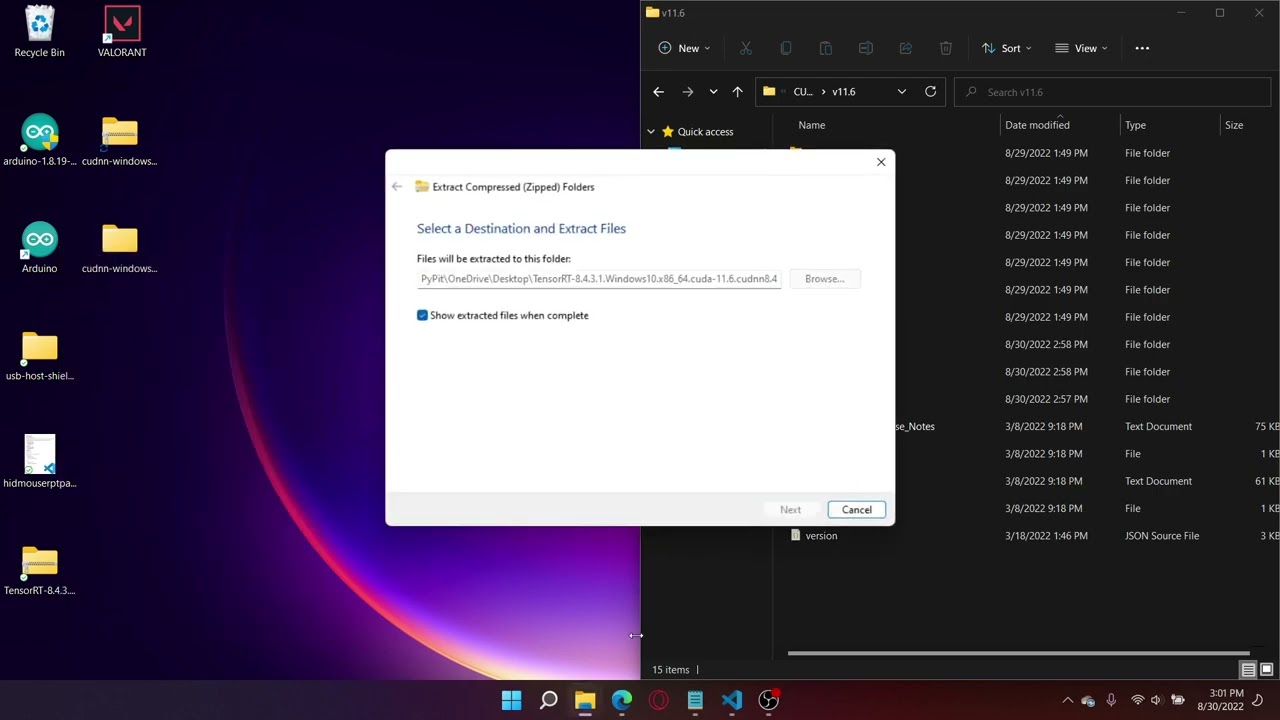This screenshot has height=720, width=1280.
Task: Click the Copy icon in Explorer toolbar
Action: (x=786, y=48)
